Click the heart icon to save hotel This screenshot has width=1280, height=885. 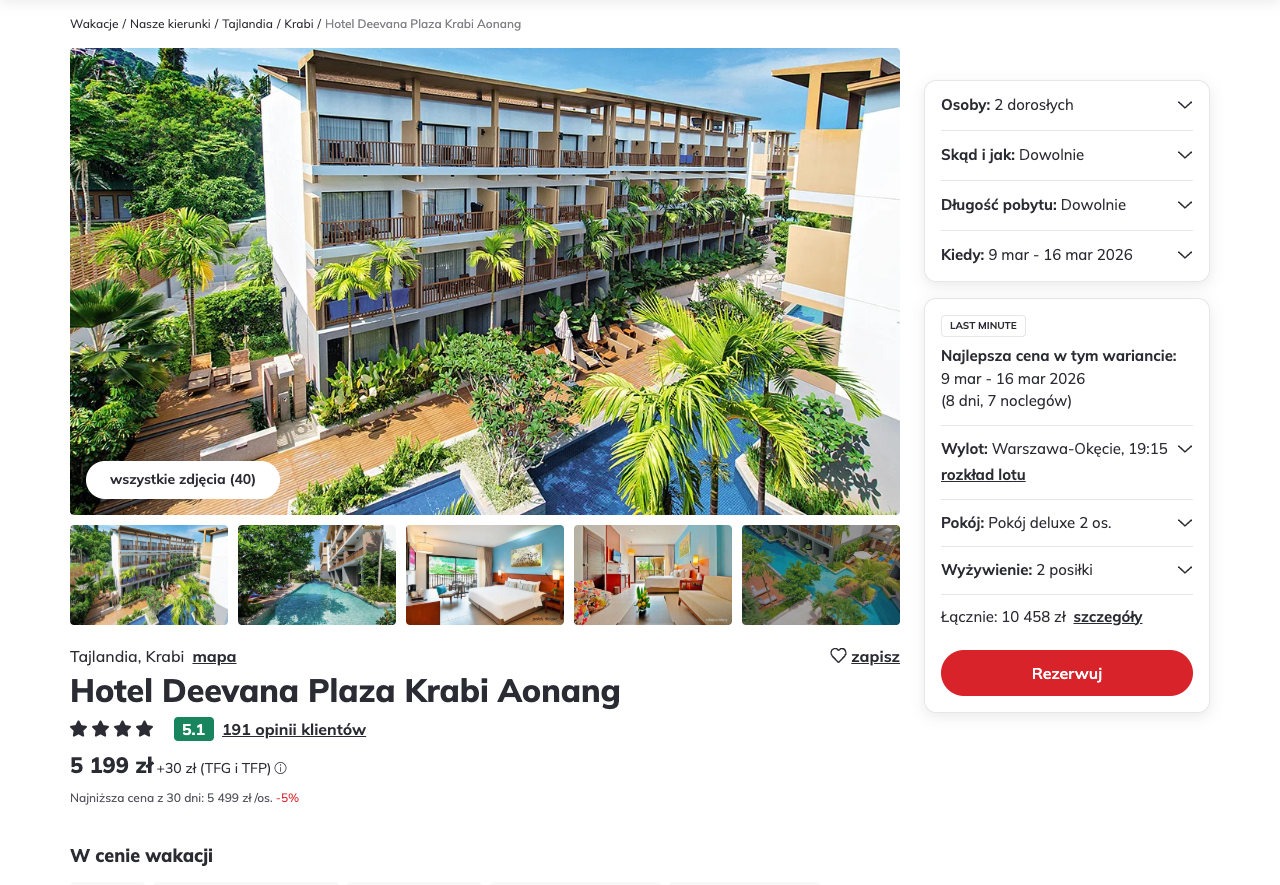pyautogui.click(x=838, y=656)
